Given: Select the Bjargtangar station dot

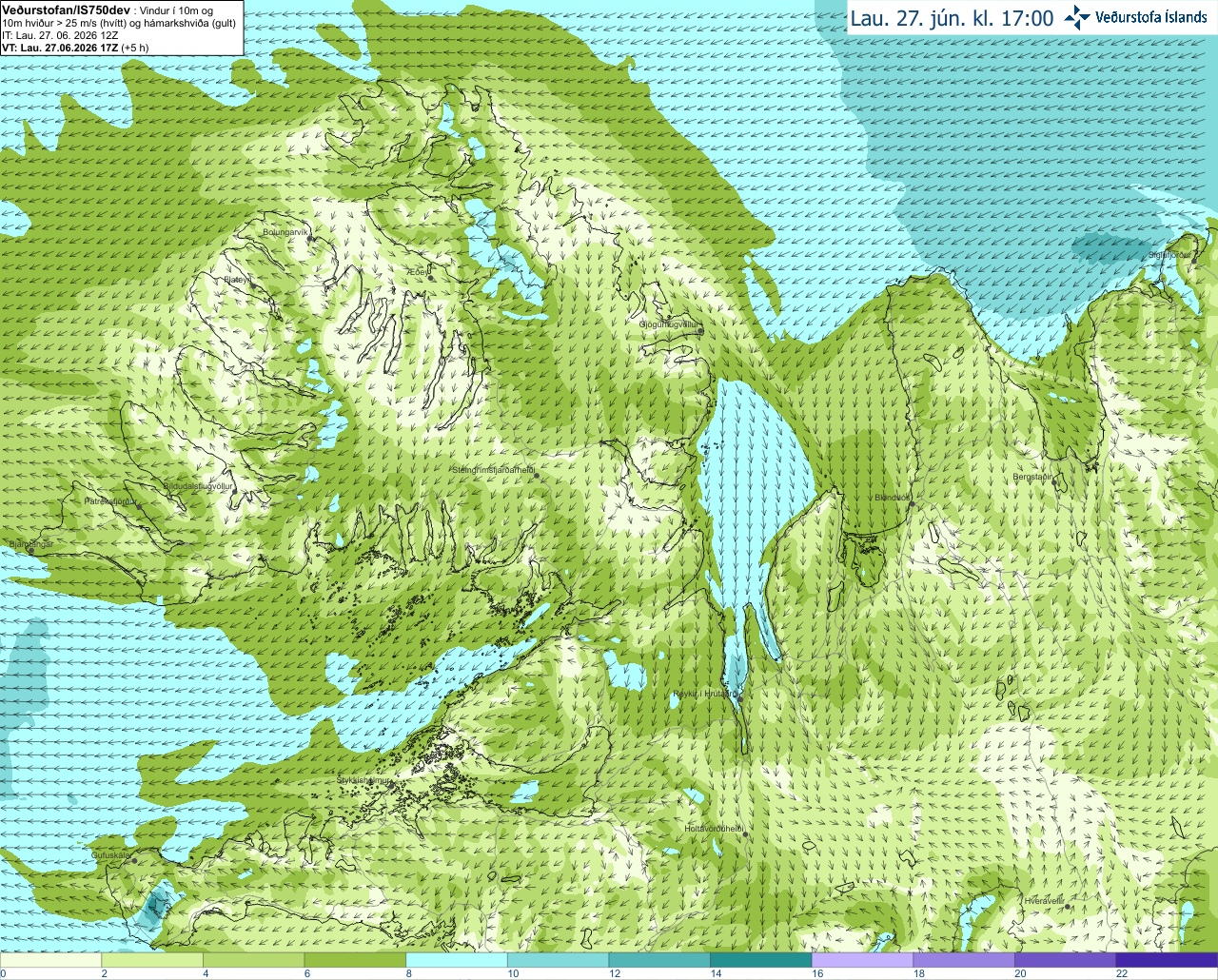Looking at the screenshot, I should [30, 551].
